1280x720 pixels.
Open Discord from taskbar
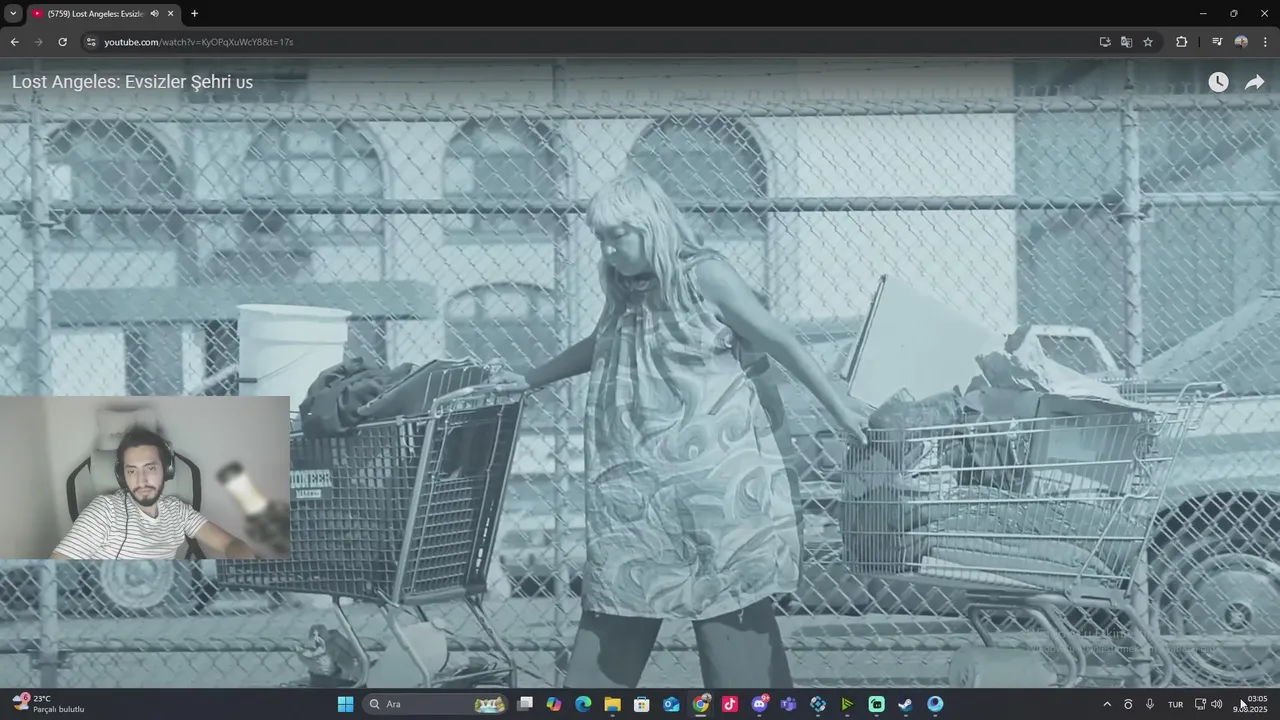[x=759, y=704]
